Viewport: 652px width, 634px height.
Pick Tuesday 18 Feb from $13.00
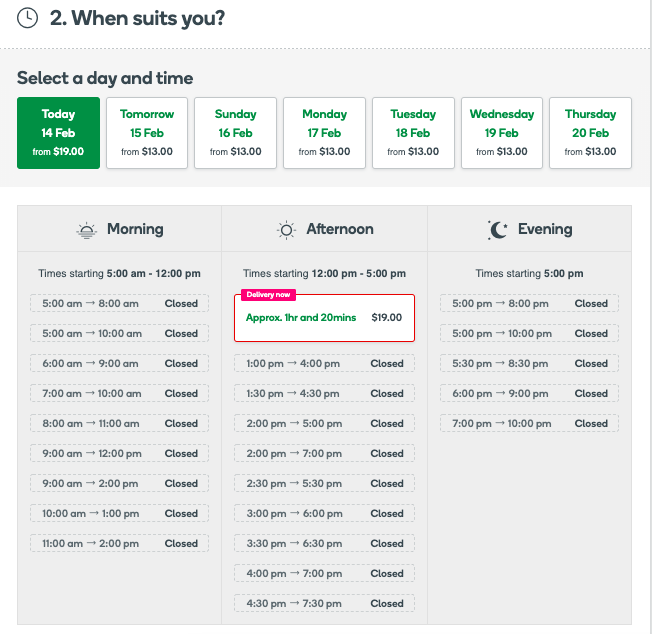tap(413, 133)
